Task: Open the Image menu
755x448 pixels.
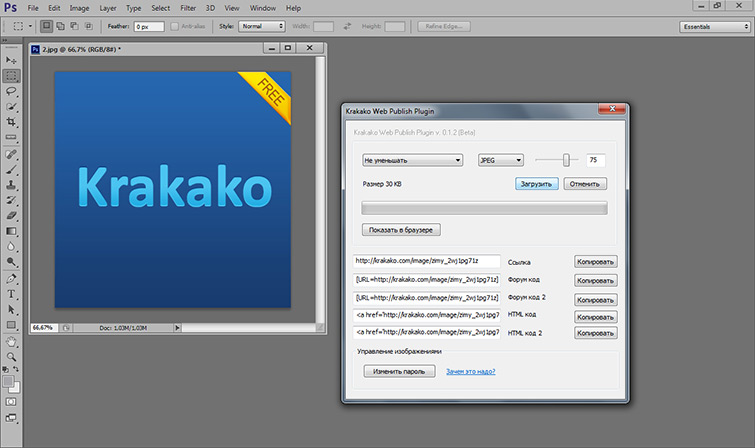Action: pyautogui.click(x=79, y=8)
